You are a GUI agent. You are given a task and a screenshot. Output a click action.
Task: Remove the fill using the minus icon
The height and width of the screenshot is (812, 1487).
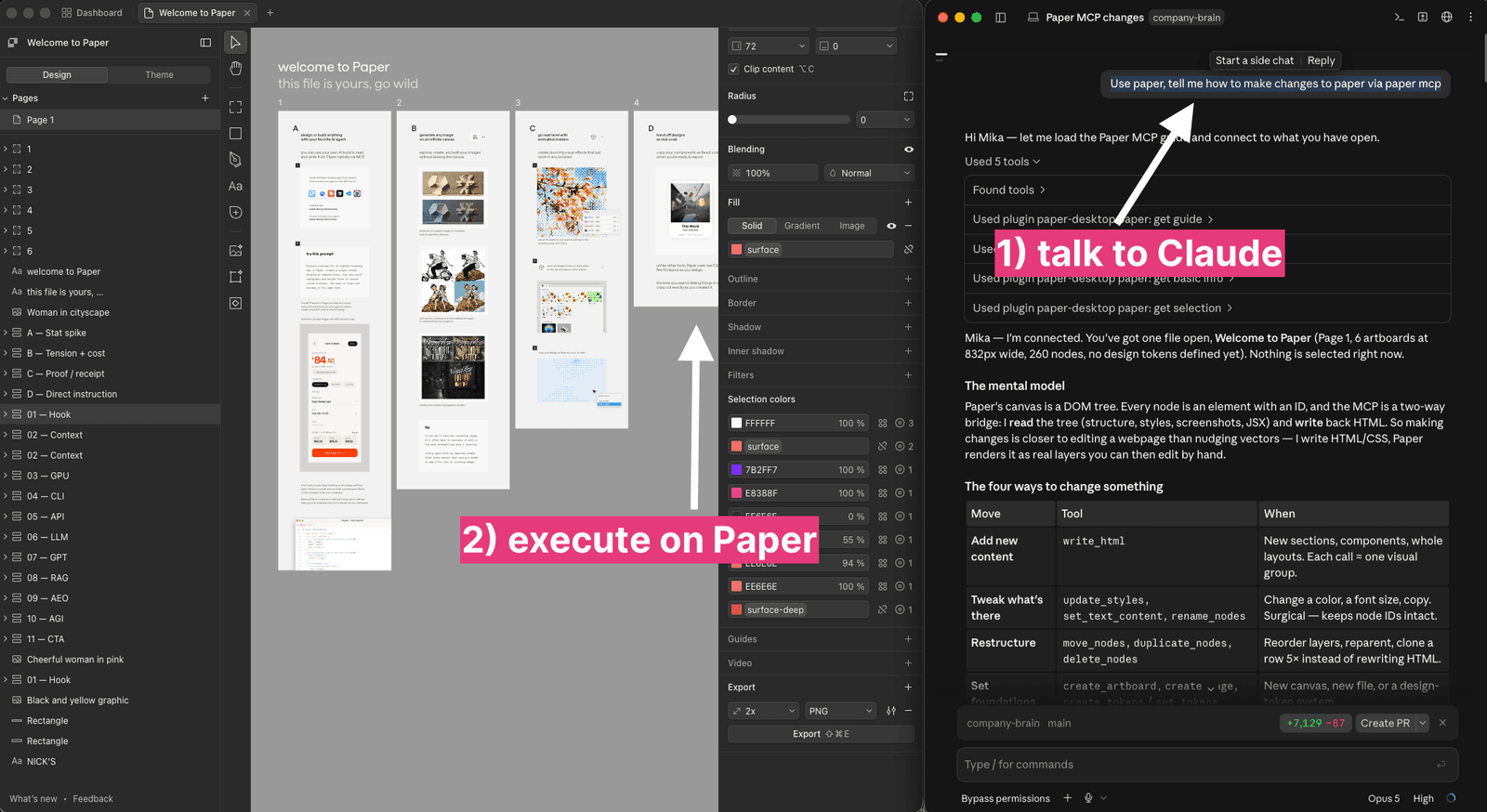[x=908, y=226]
